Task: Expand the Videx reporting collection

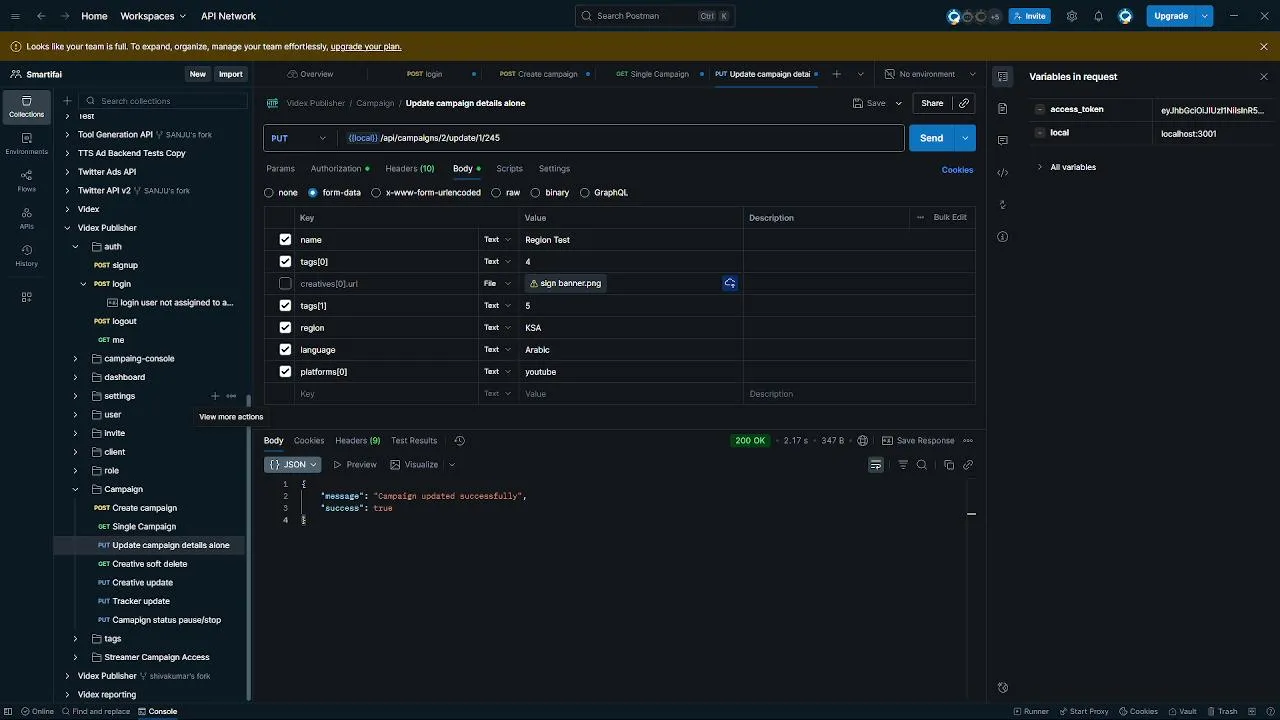Action: [67, 695]
